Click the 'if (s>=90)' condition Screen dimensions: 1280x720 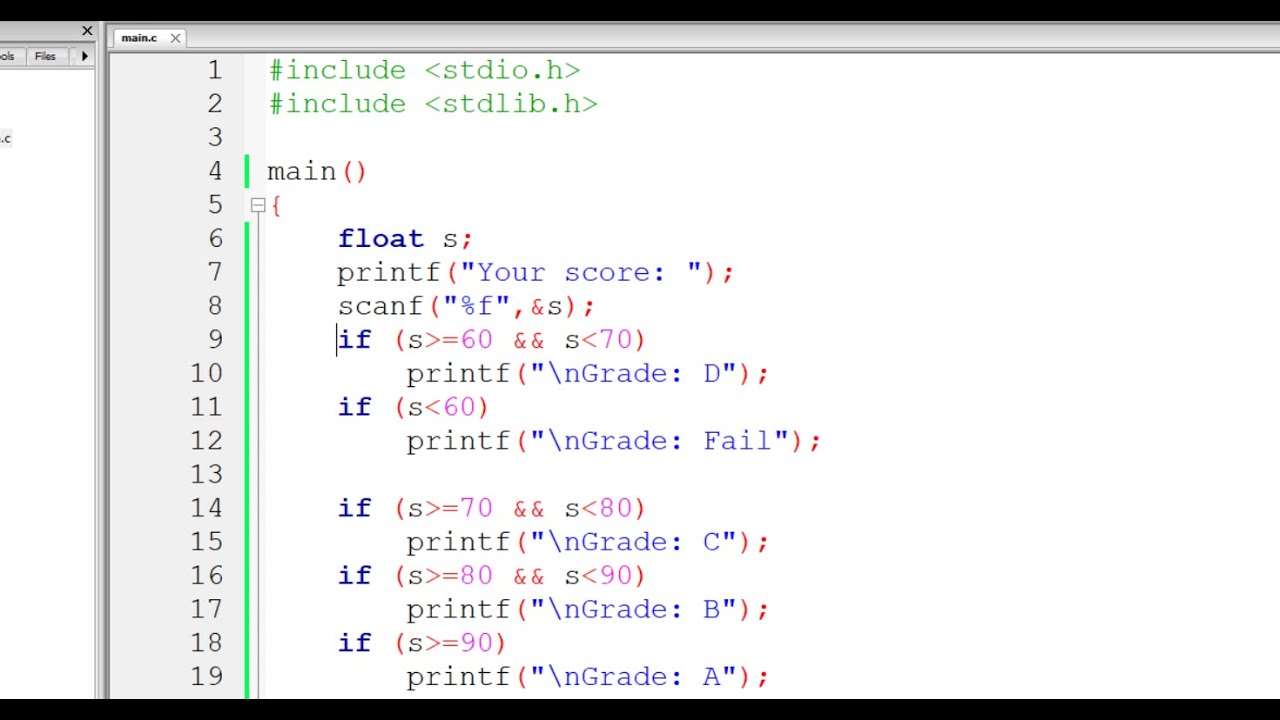click(x=422, y=644)
